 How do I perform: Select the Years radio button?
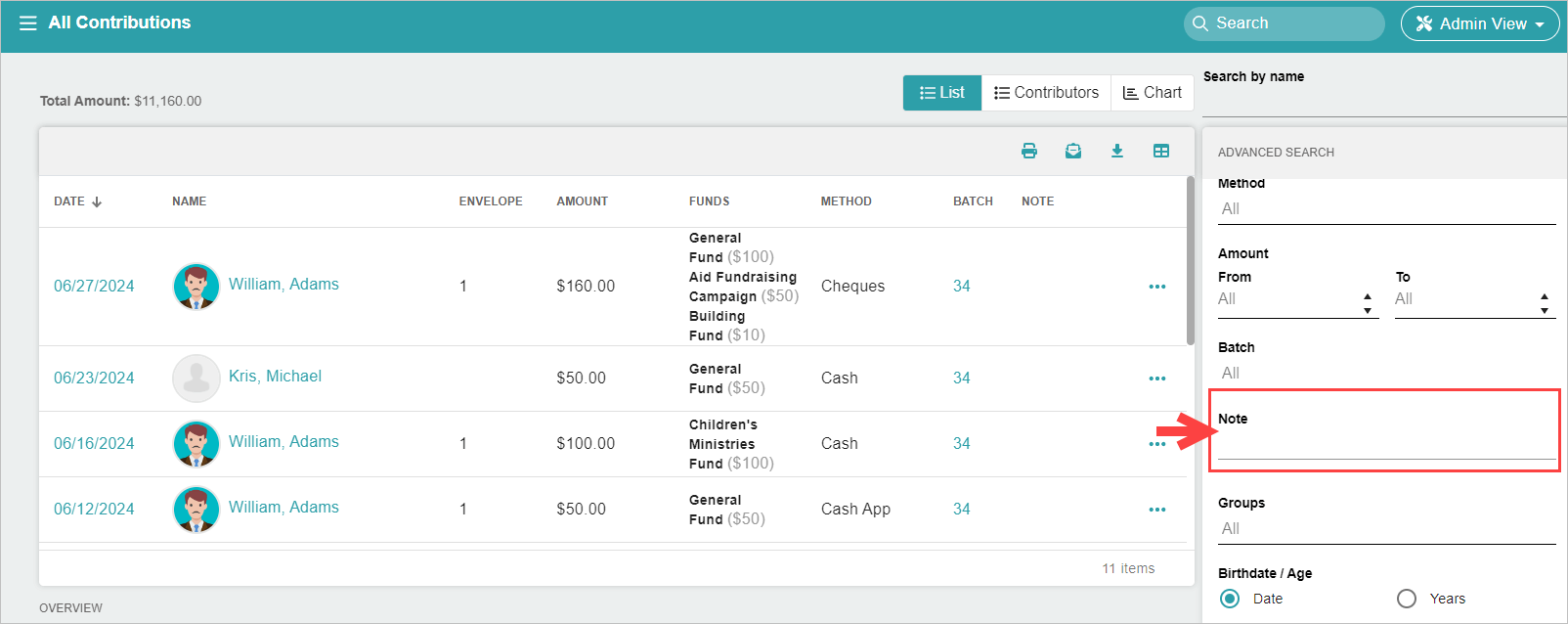(1407, 599)
